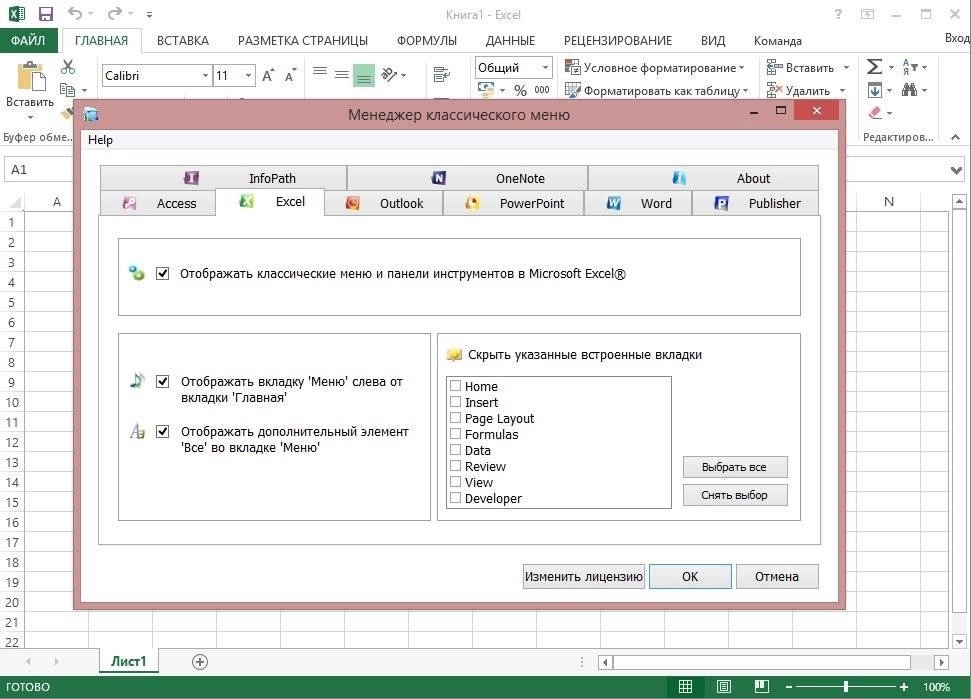Open the font size 11 dropdown

[248, 76]
